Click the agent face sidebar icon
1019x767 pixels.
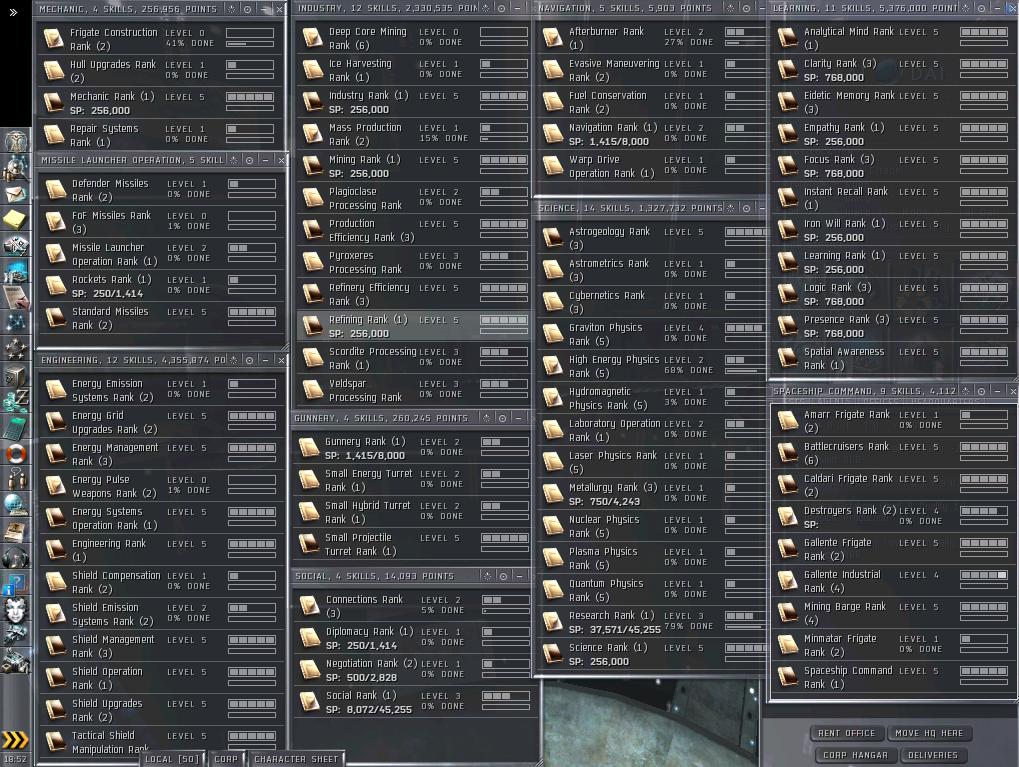point(16,609)
